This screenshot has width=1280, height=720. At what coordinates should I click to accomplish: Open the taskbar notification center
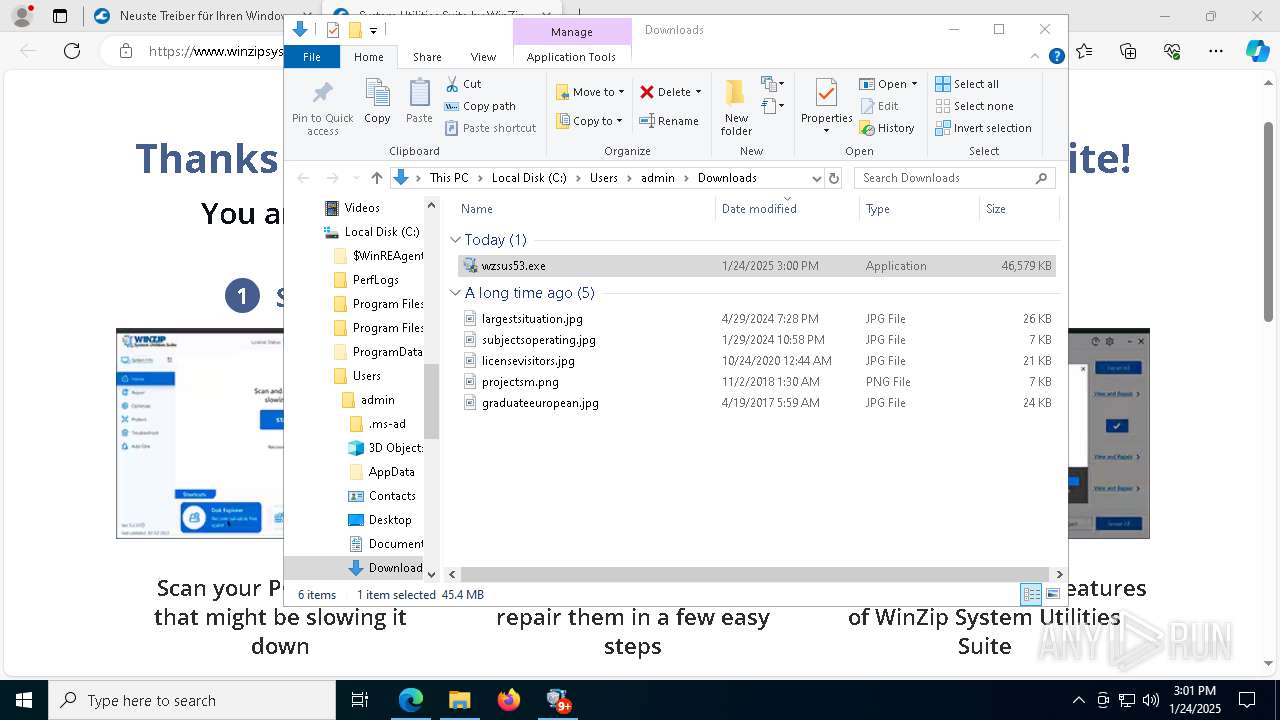coord(1247,700)
